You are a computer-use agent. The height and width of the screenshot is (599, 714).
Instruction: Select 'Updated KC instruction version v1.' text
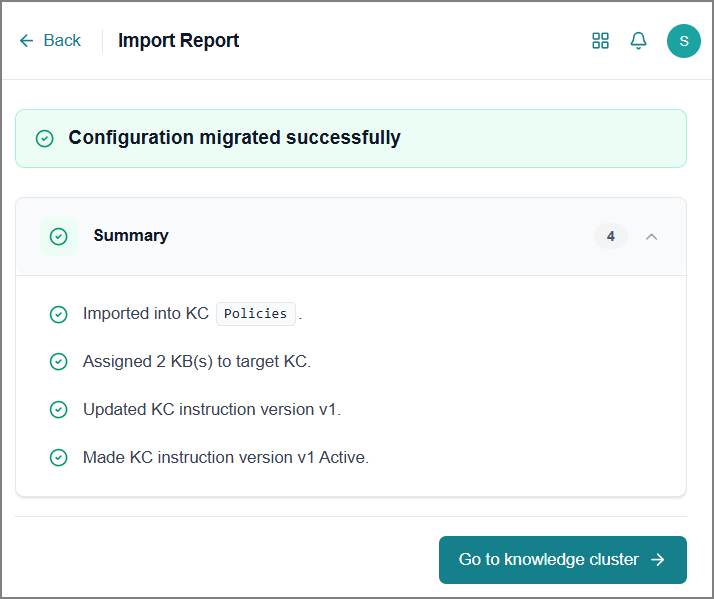pyautogui.click(x=212, y=410)
